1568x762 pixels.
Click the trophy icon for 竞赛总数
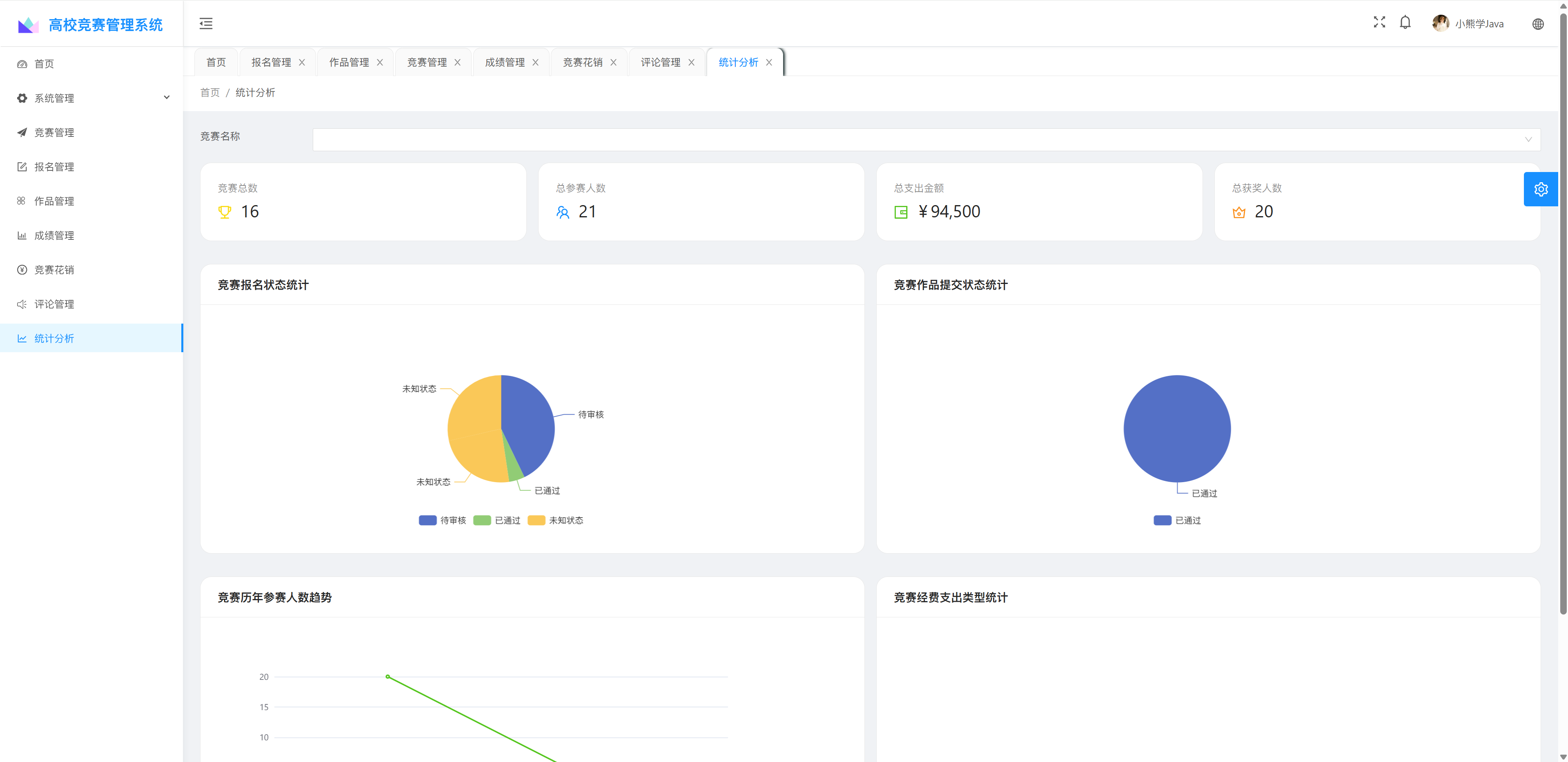[x=225, y=212]
